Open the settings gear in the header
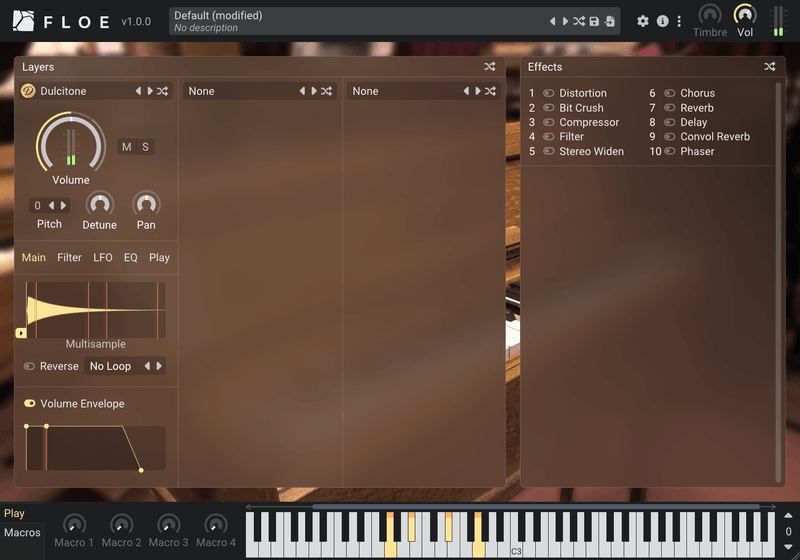The width and height of the screenshot is (800, 560). [643, 21]
